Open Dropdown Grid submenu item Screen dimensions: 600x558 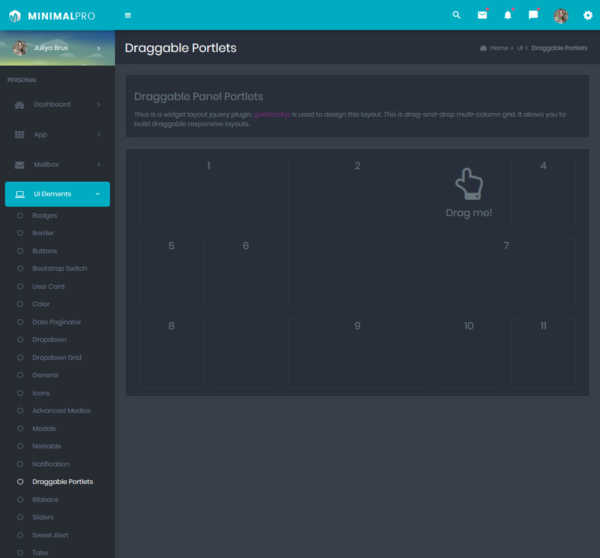[x=57, y=358]
